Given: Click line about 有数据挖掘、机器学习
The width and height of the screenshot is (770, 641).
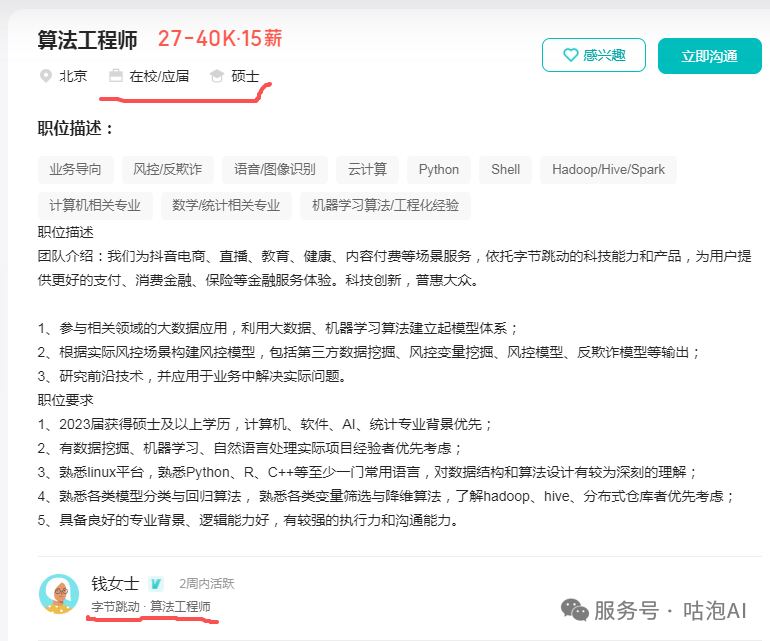Looking at the screenshot, I should (250, 448).
